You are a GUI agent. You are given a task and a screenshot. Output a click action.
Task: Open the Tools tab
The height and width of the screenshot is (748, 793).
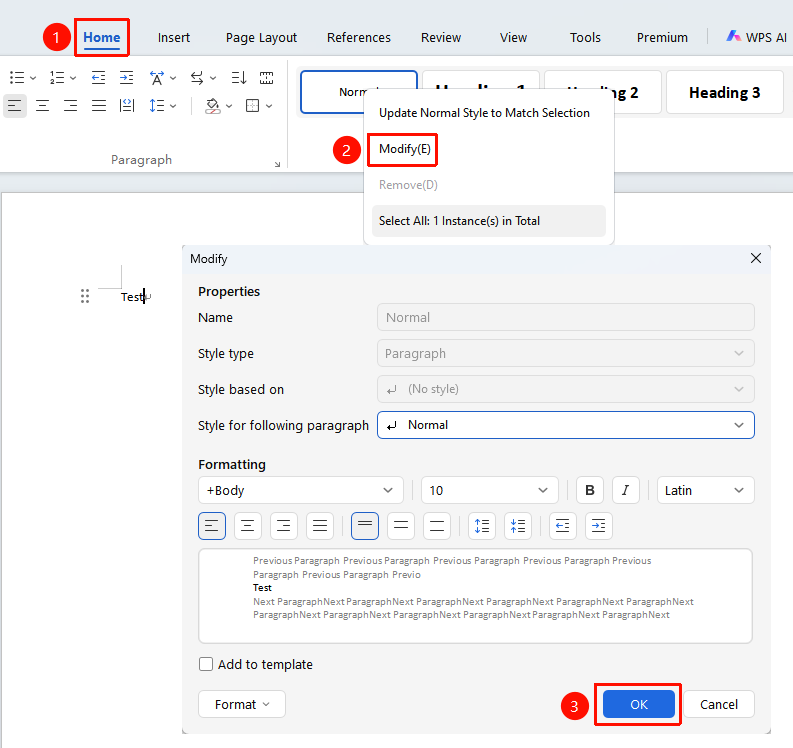pos(585,37)
